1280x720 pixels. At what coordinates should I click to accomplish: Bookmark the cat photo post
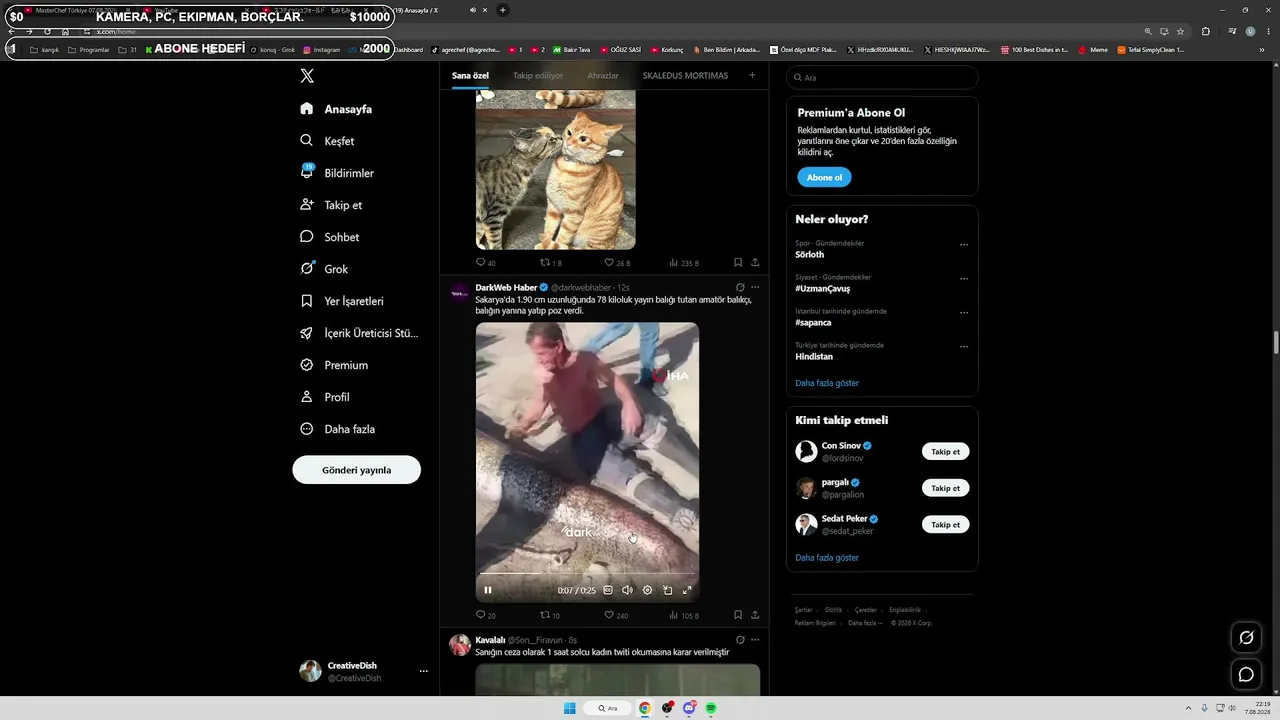click(x=738, y=263)
